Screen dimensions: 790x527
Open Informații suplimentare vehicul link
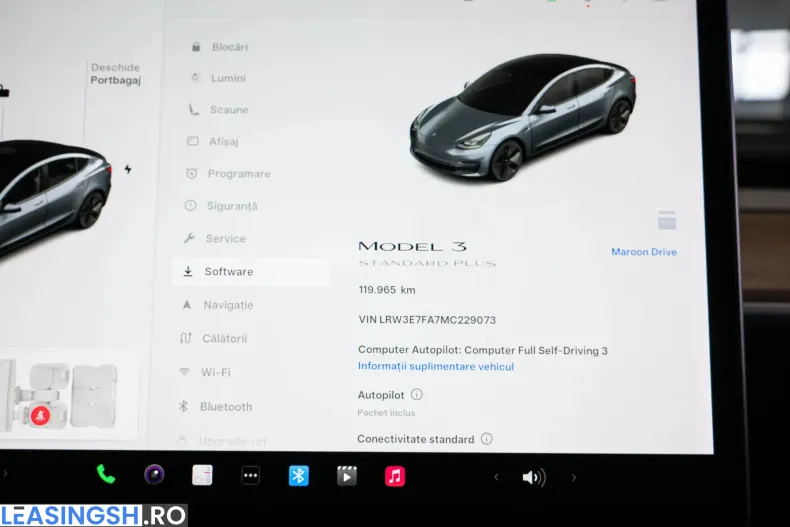point(436,366)
